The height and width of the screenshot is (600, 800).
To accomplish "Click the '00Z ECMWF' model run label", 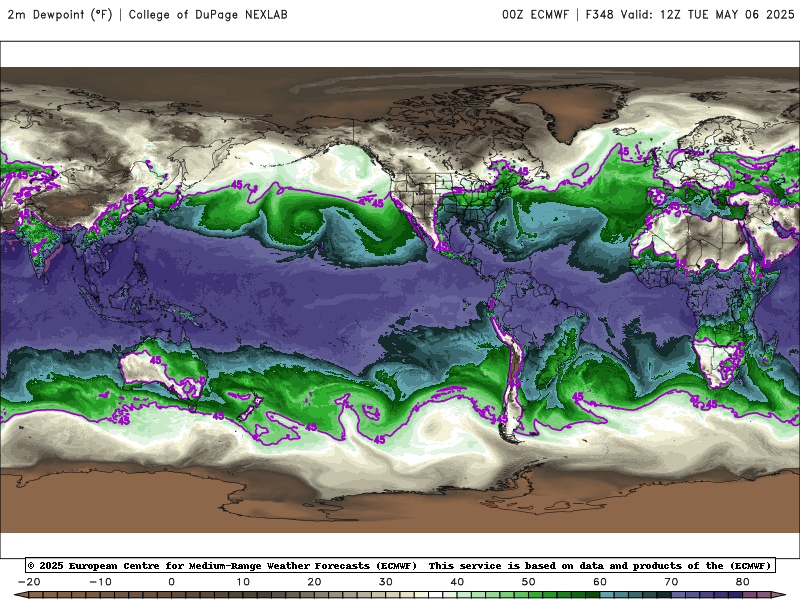I will point(535,15).
